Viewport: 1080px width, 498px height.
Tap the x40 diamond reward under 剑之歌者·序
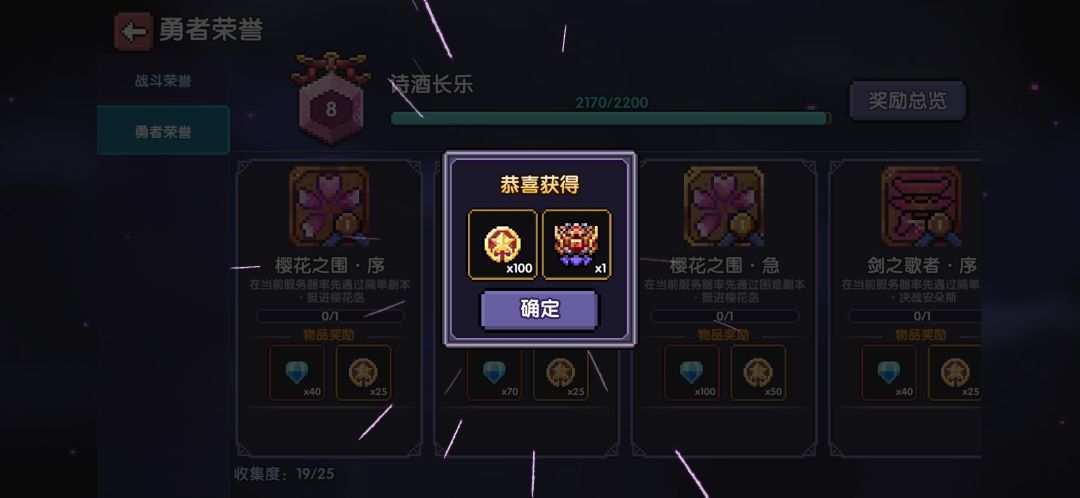(889, 373)
